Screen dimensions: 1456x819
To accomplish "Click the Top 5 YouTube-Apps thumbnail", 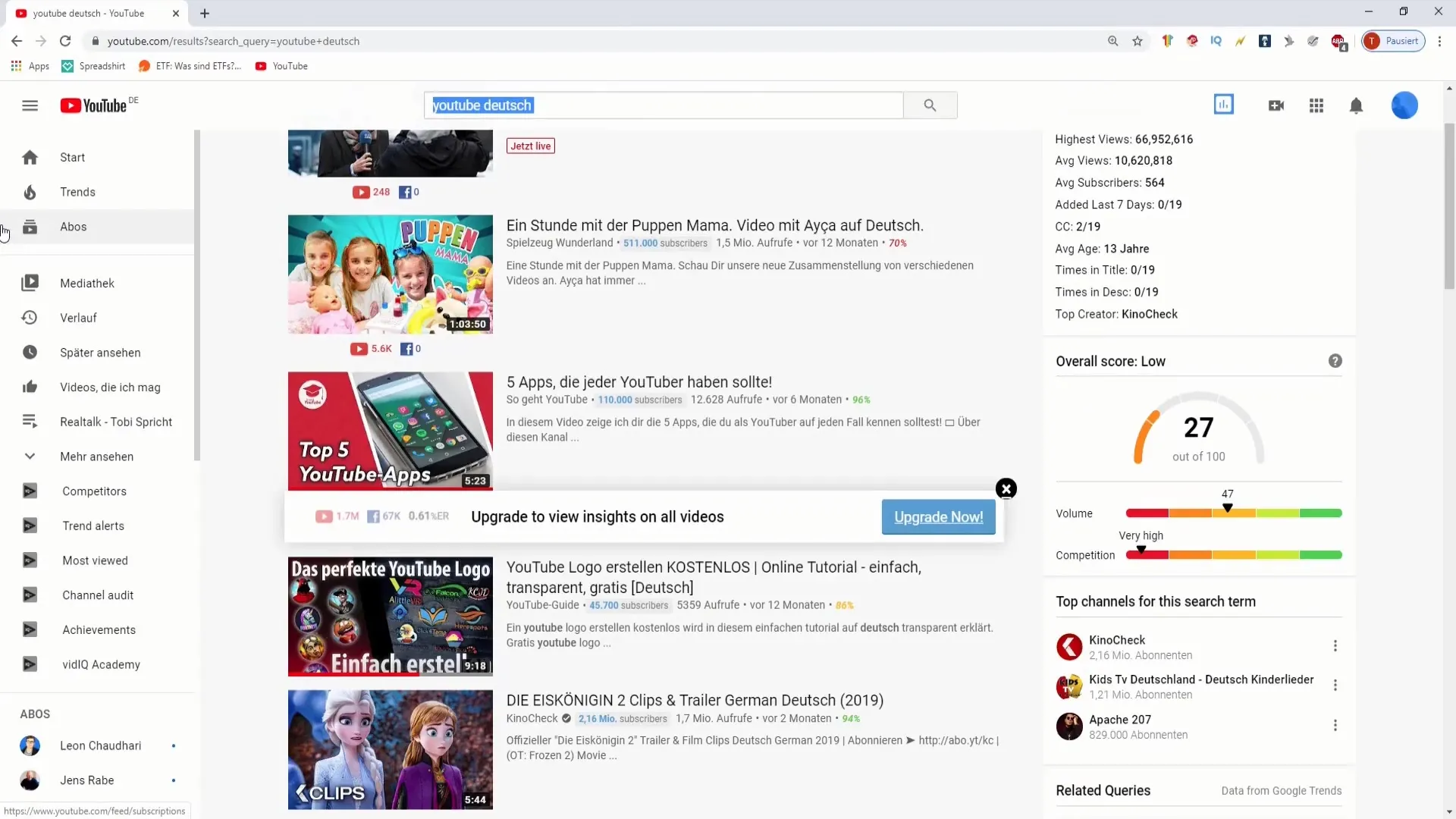I will tap(390, 431).
